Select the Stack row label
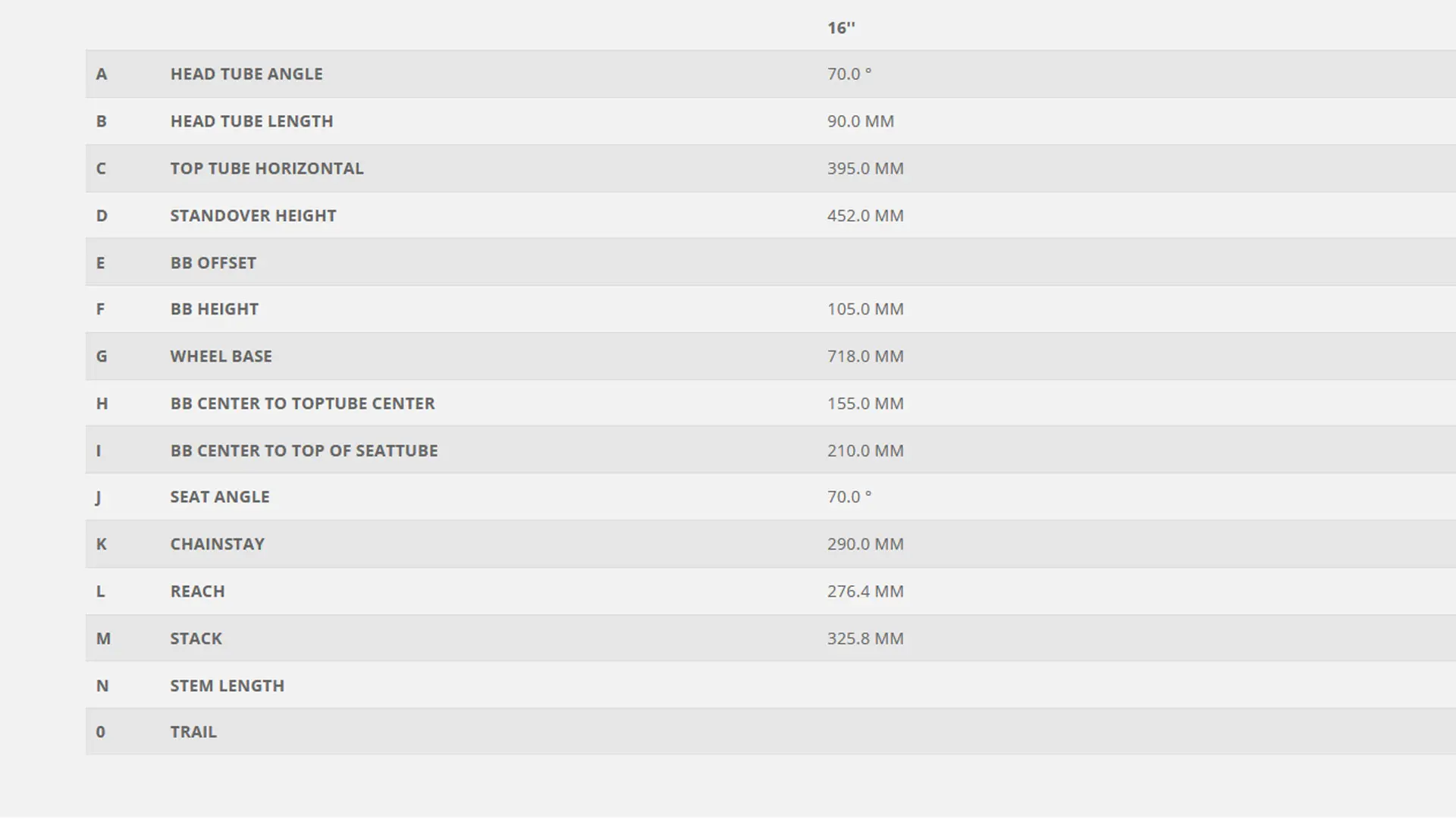Screen dimensions: 1456x819 pyautogui.click(x=196, y=639)
